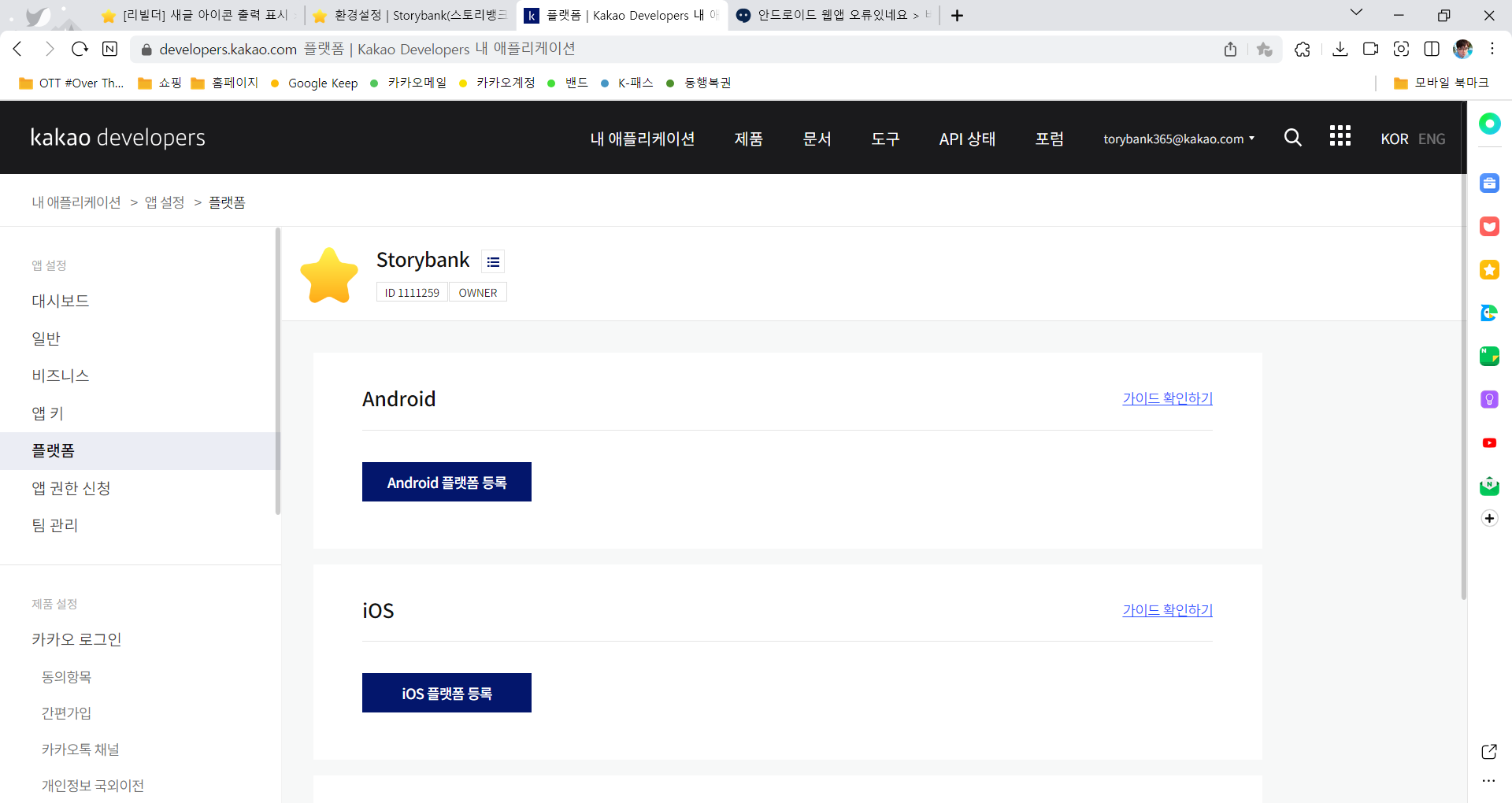Open 내 애플리케이션 in top navigation

pos(643,139)
